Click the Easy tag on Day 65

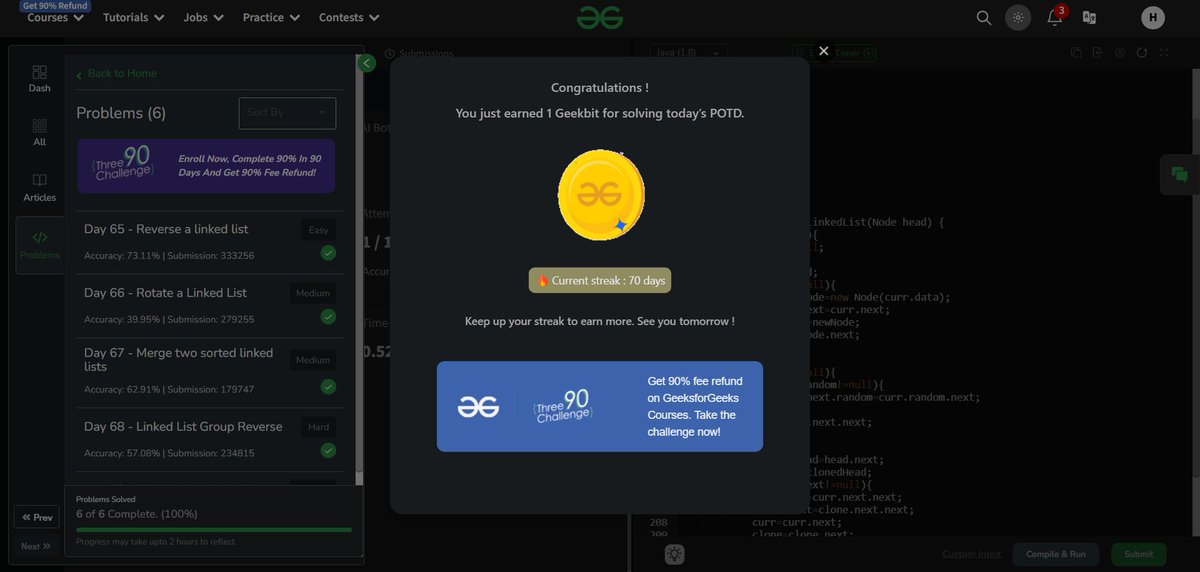click(x=318, y=230)
